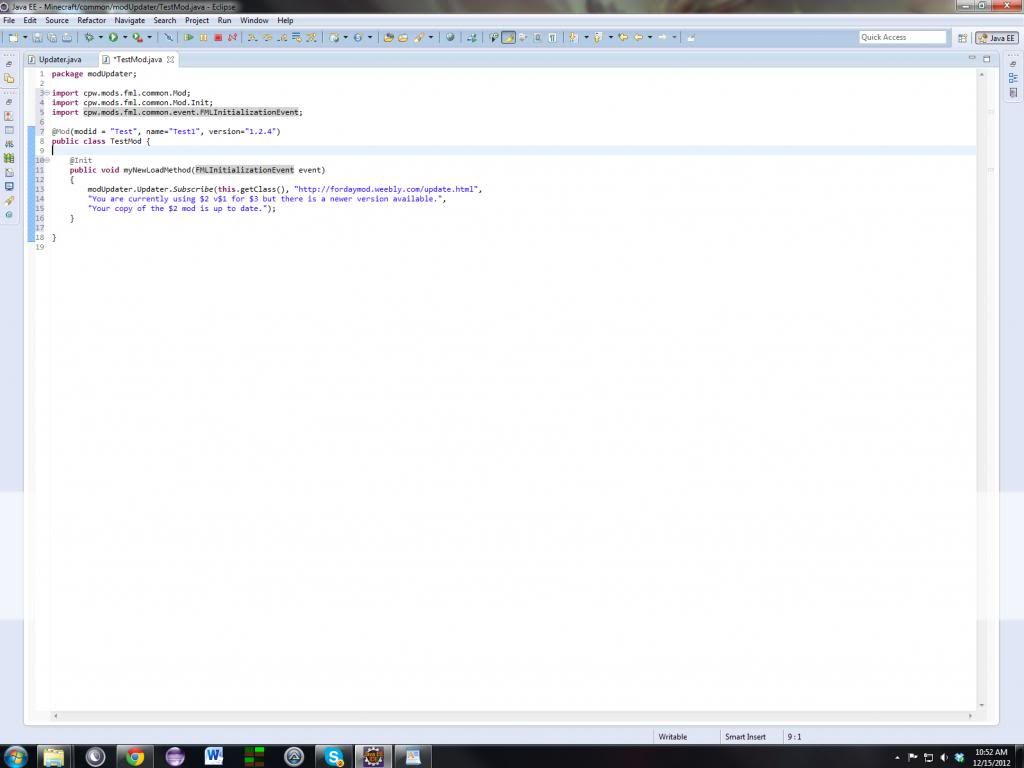The image size is (1024, 768).
Task: Open Google Chrome from the taskbar
Action: tap(135, 757)
